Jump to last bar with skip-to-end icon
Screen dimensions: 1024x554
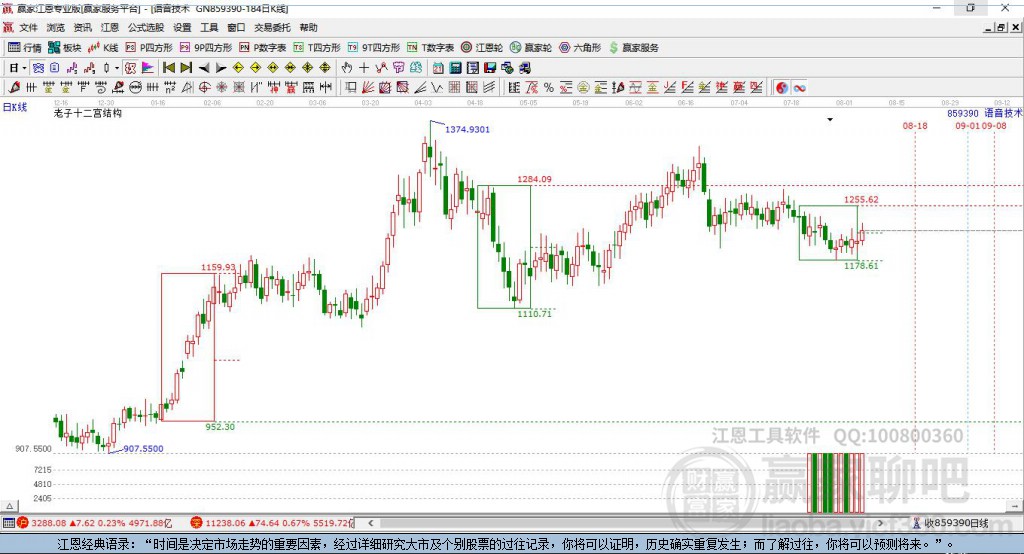(x=186, y=68)
